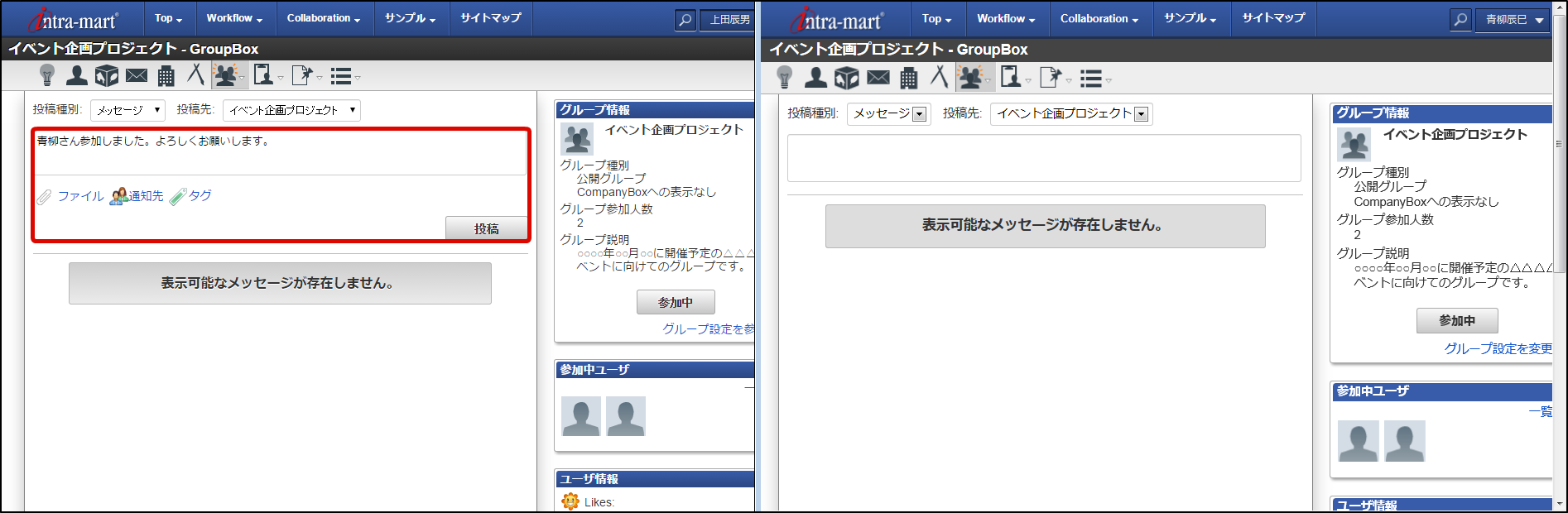Open the list menu icon in right pane

1093,79
